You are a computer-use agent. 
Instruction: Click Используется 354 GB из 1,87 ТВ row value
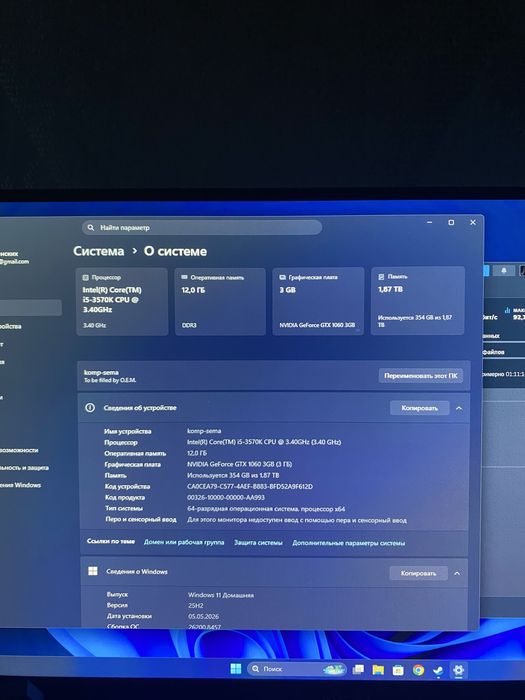[x=233, y=475]
